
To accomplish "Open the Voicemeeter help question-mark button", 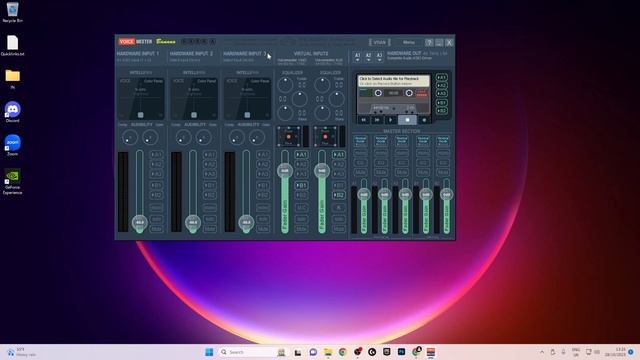I will pyautogui.click(x=429, y=42).
